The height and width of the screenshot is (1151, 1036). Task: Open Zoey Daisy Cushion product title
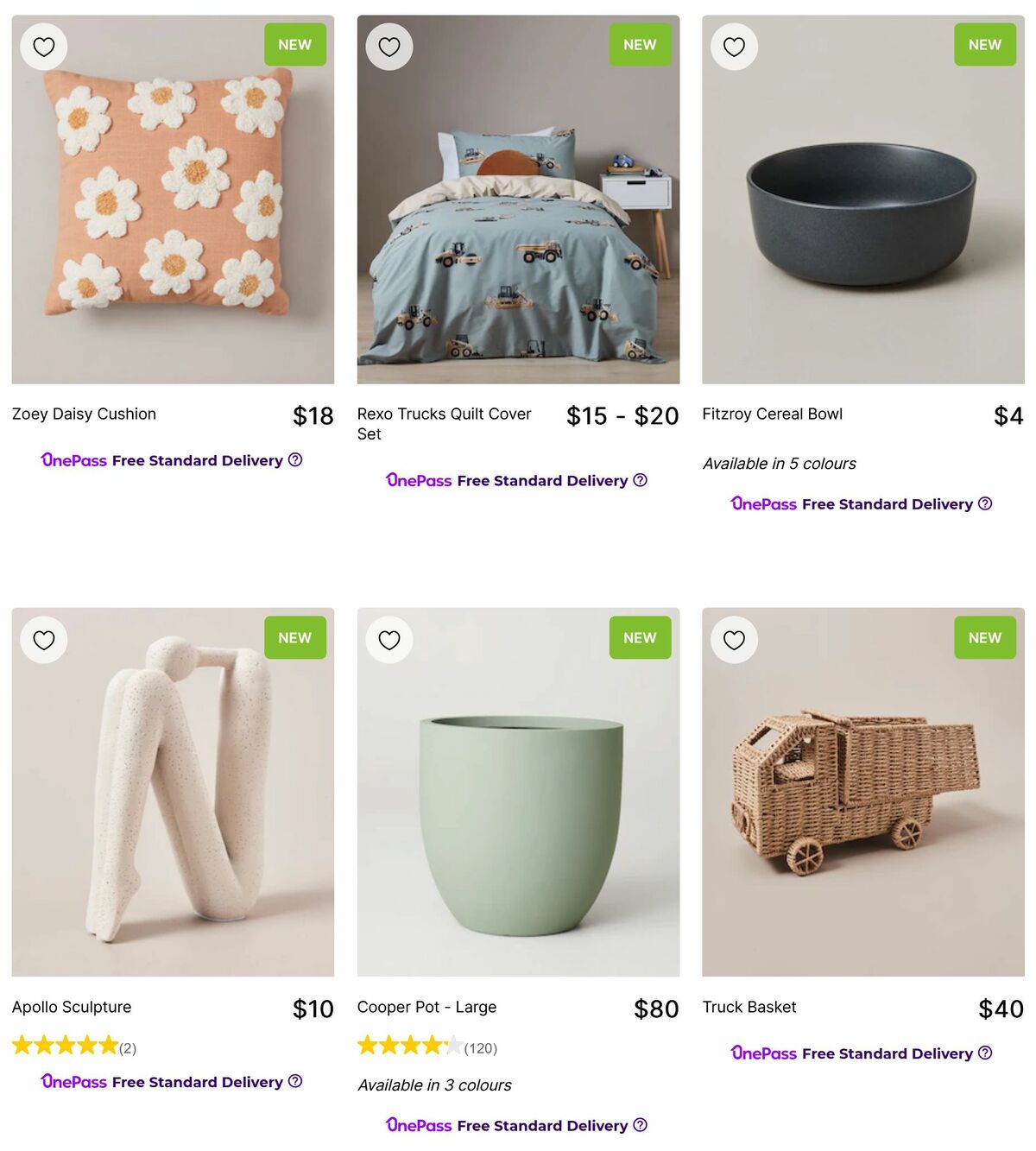(x=85, y=414)
